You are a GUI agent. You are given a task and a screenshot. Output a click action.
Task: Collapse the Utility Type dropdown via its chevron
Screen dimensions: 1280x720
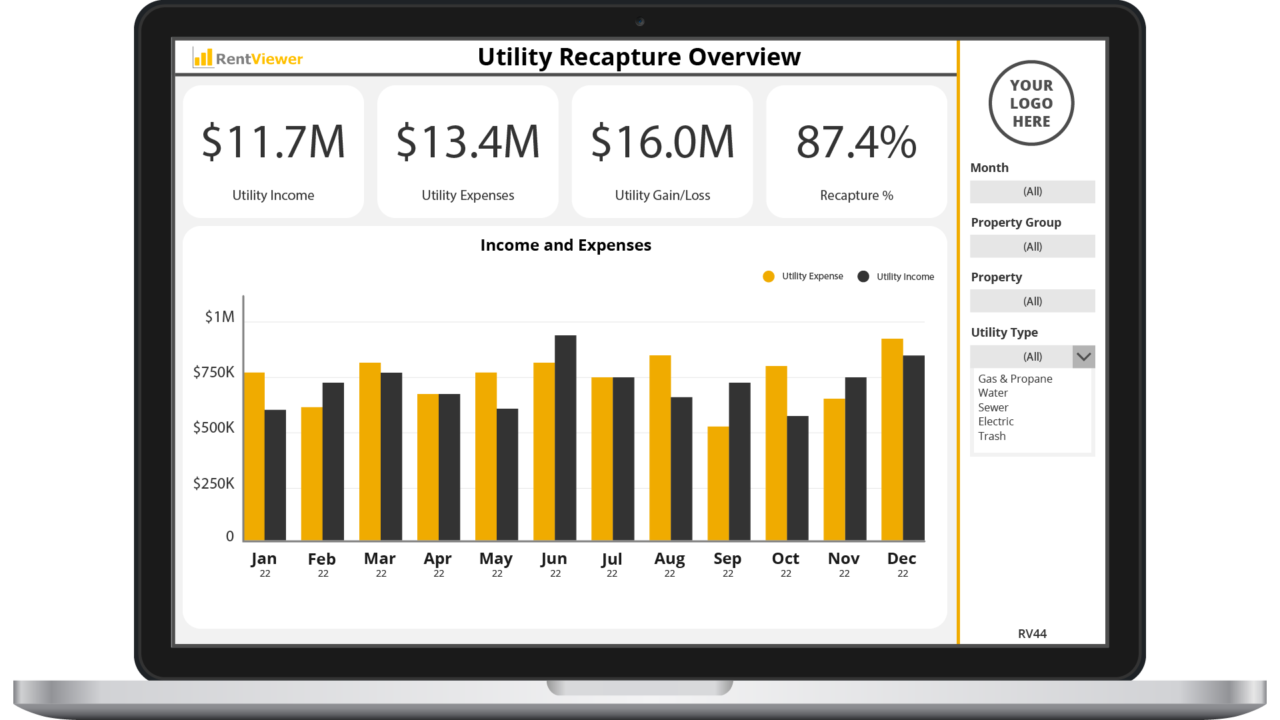click(x=1084, y=356)
